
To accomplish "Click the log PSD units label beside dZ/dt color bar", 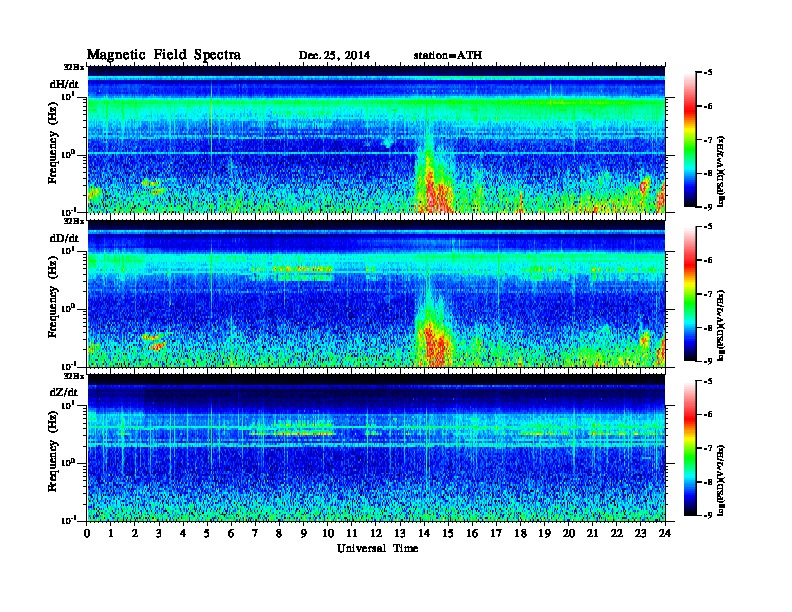I will coord(722,480).
